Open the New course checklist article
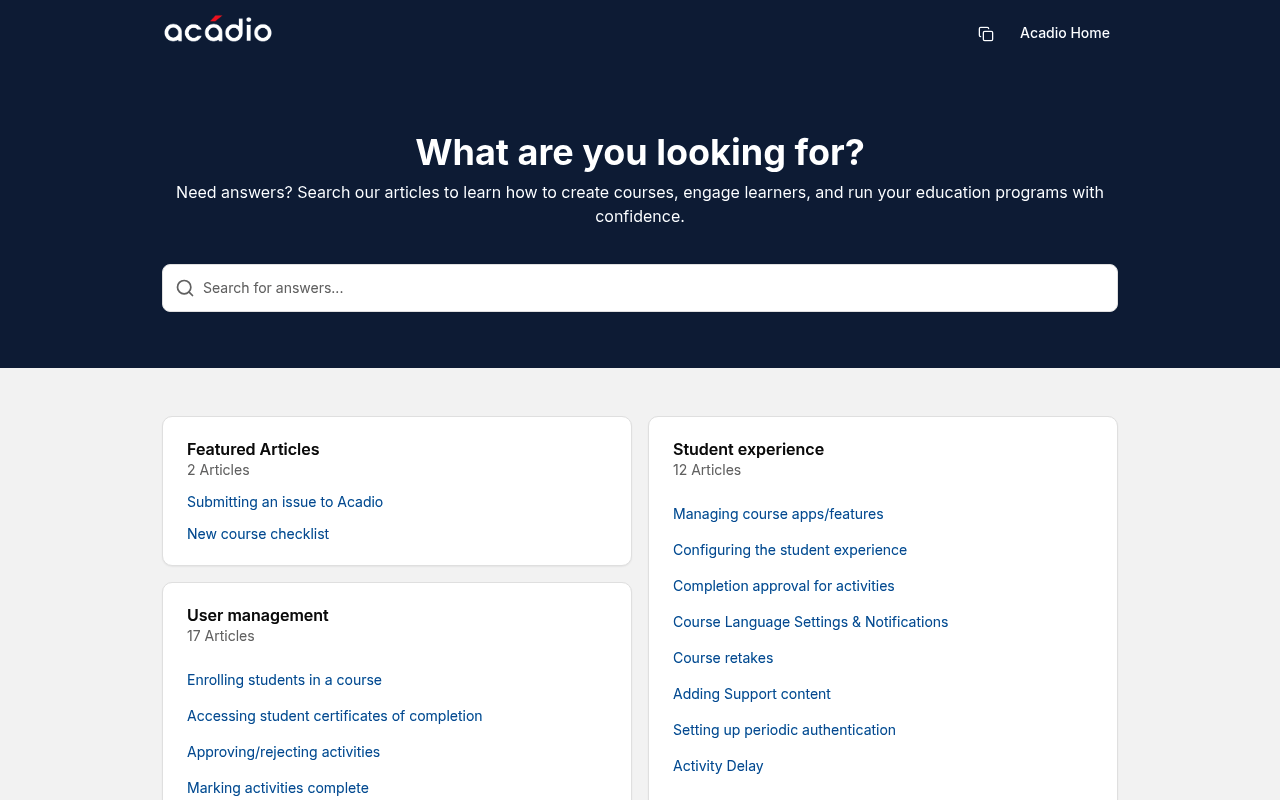 258,534
